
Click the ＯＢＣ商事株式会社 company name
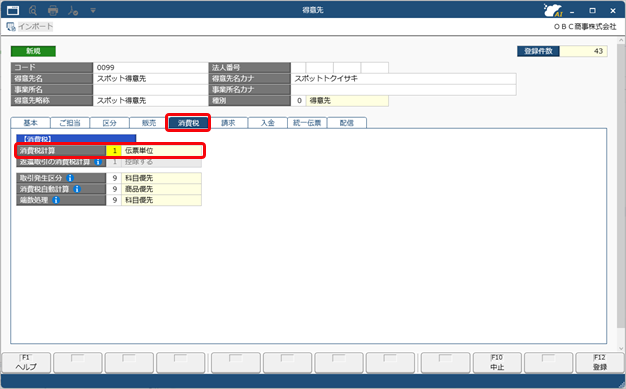click(585, 27)
